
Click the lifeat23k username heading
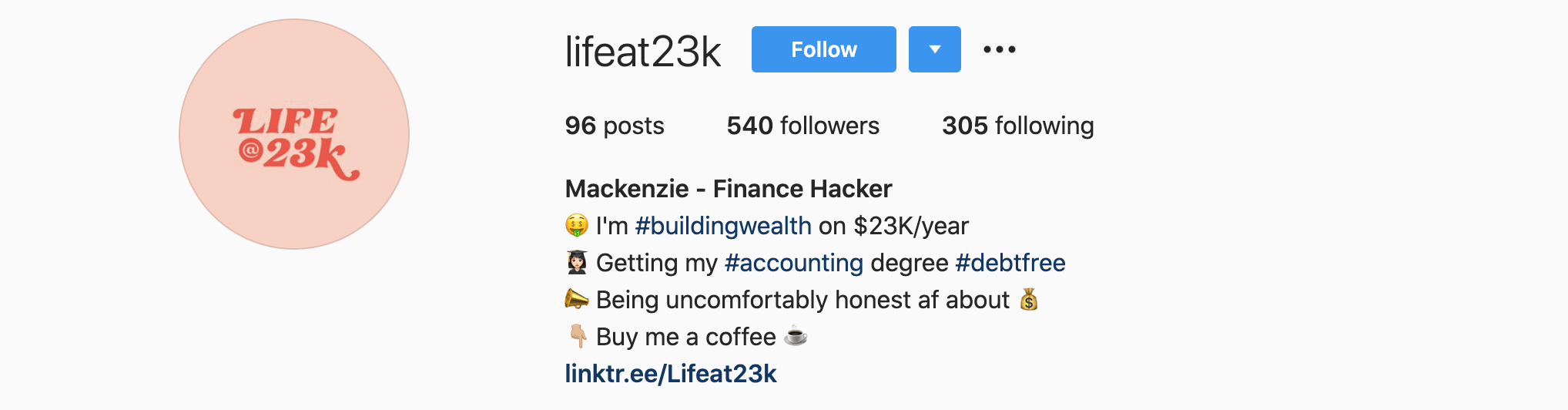643,52
